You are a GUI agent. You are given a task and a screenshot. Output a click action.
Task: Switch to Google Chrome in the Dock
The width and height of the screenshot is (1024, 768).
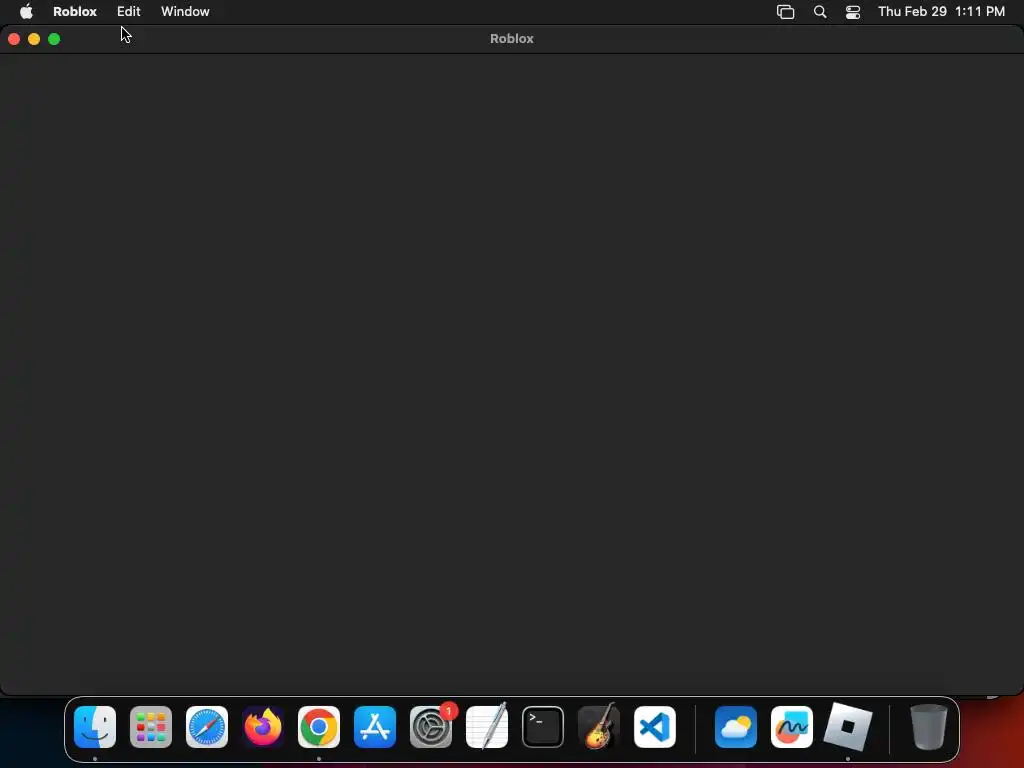319,727
